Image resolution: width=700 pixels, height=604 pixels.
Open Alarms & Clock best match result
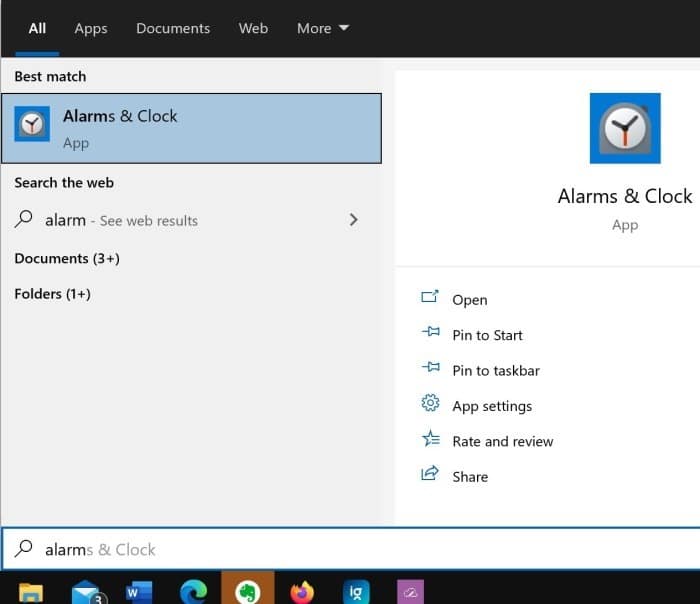tap(192, 129)
